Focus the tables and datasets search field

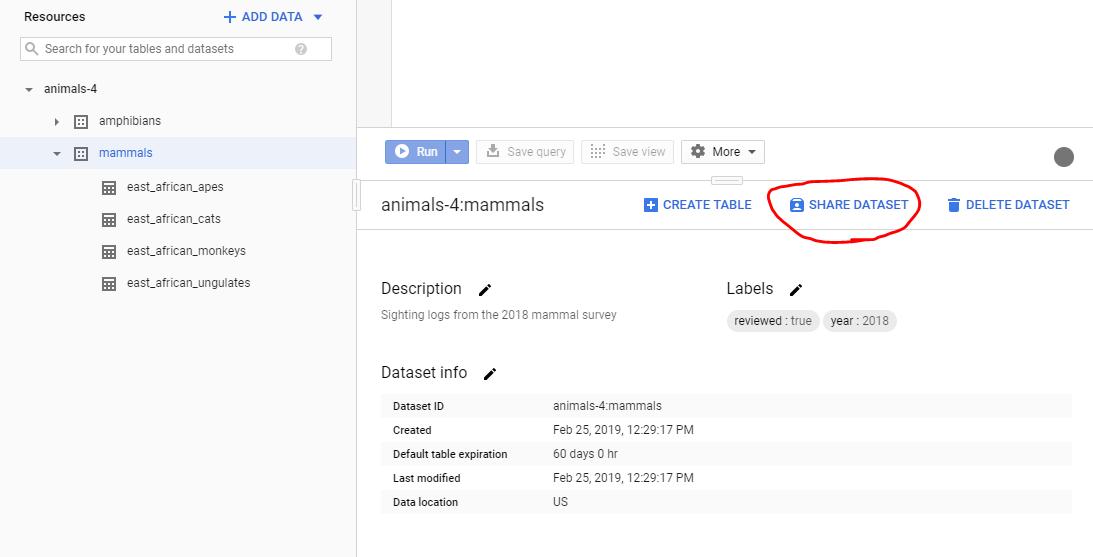click(x=176, y=49)
